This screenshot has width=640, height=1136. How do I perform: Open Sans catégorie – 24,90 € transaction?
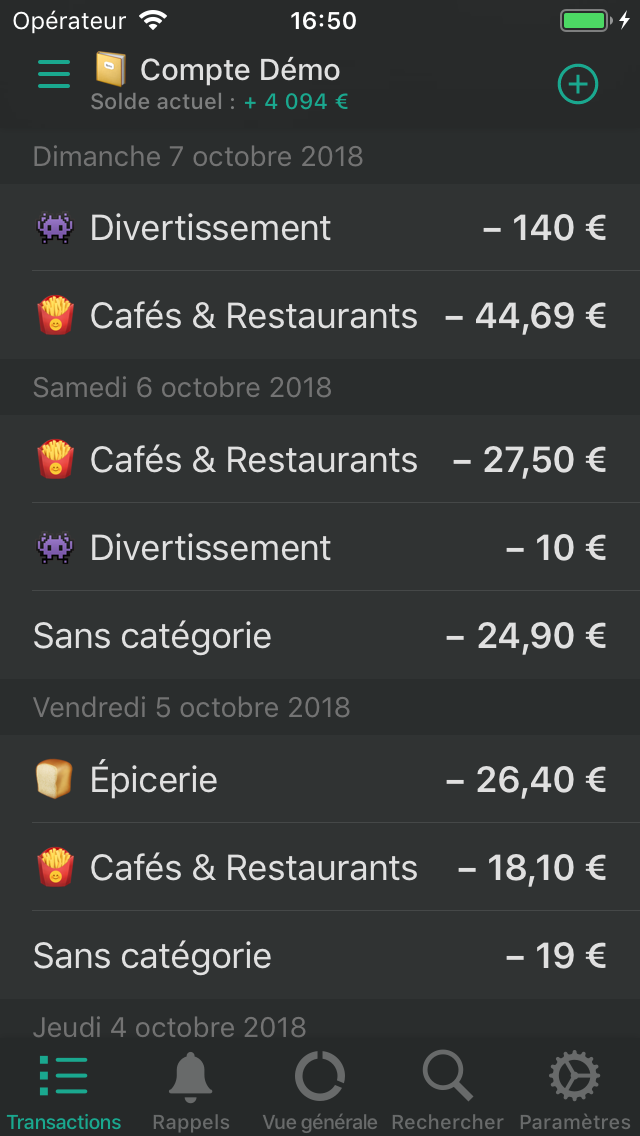[x=320, y=636]
